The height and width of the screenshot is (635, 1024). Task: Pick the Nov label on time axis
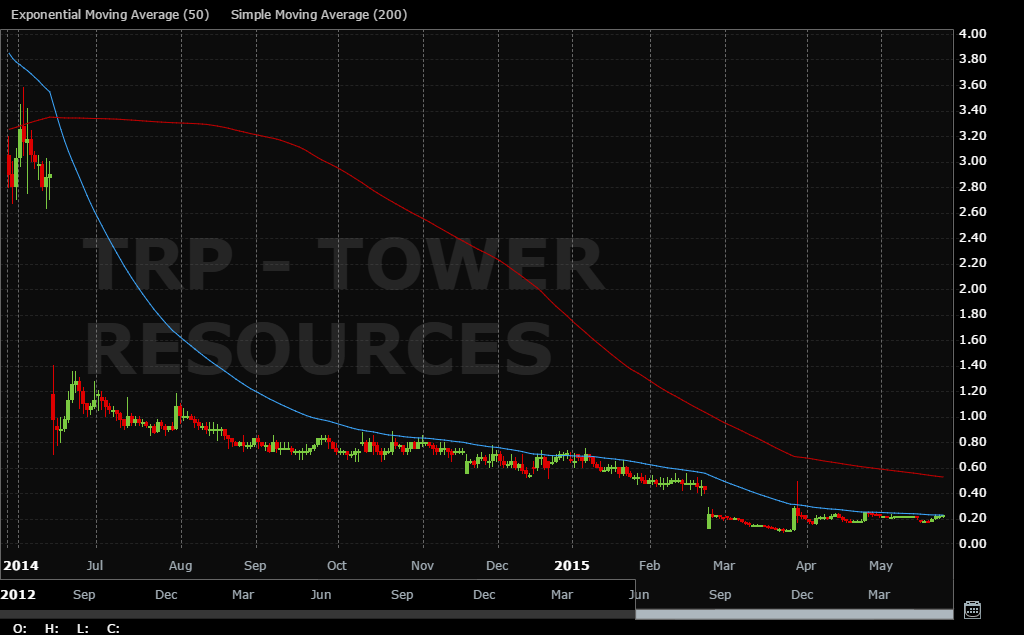(x=423, y=565)
